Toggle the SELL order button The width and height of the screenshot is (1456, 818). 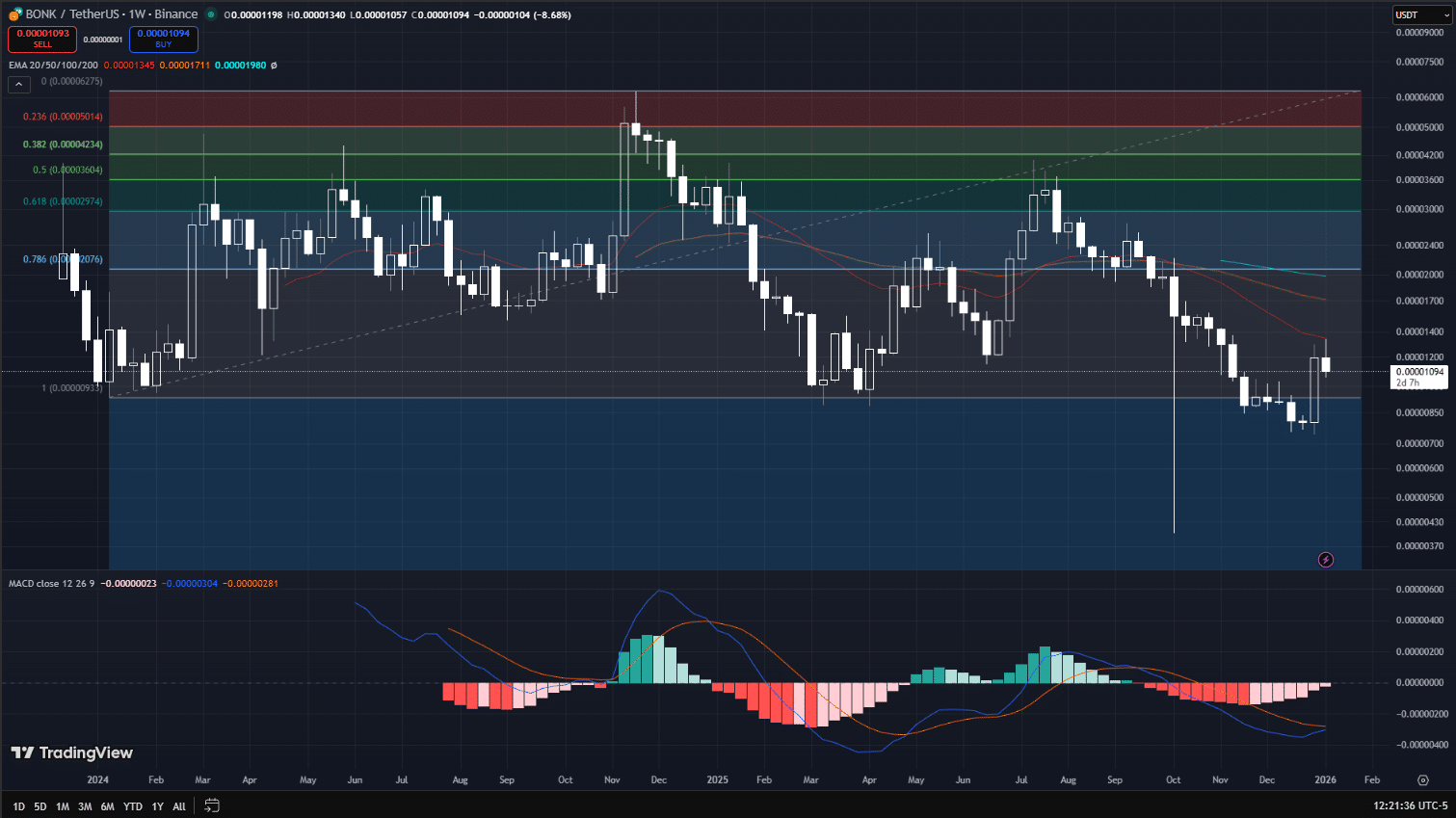point(41,38)
